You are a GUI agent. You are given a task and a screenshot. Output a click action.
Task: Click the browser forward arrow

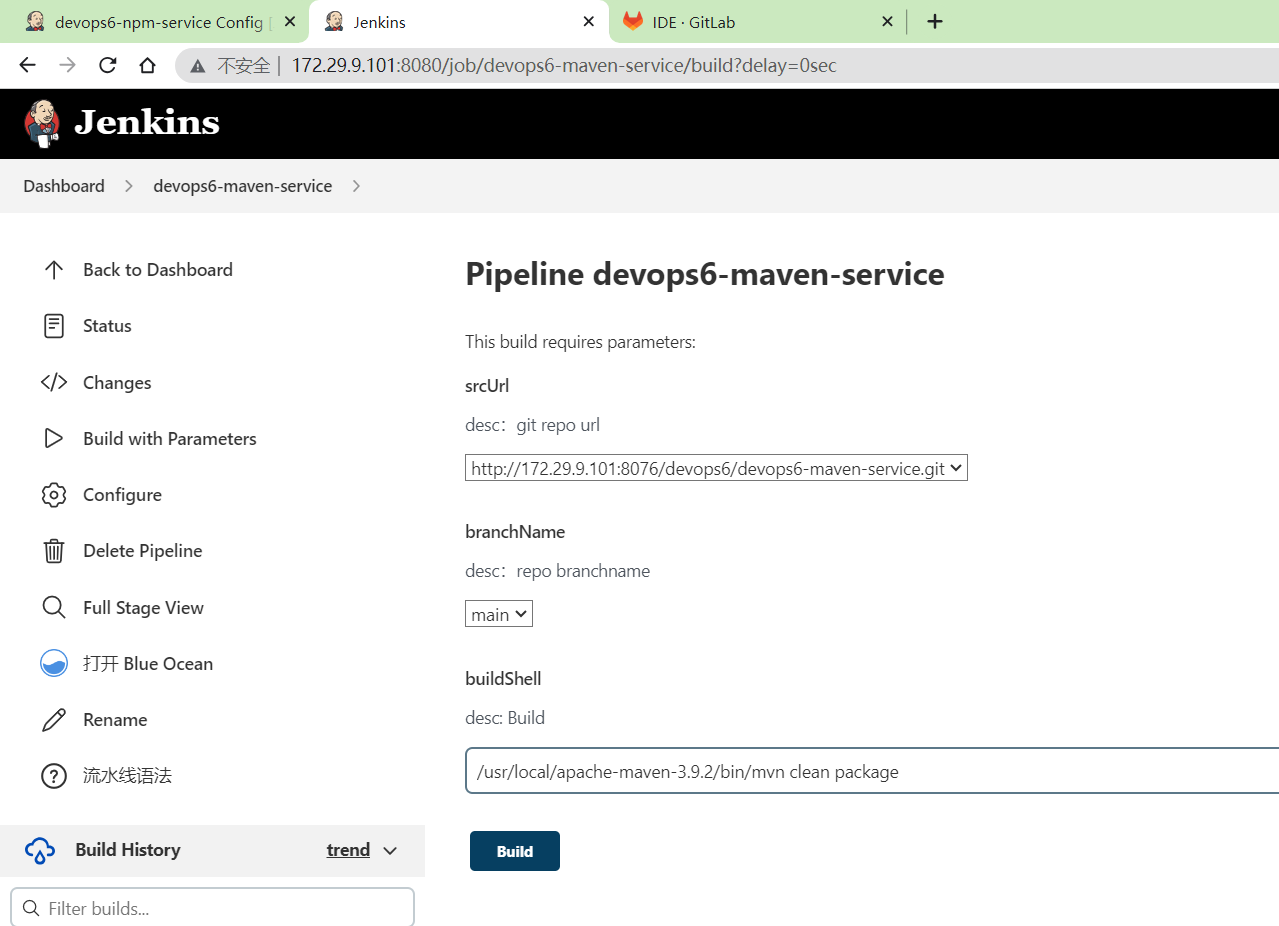(x=67, y=66)
